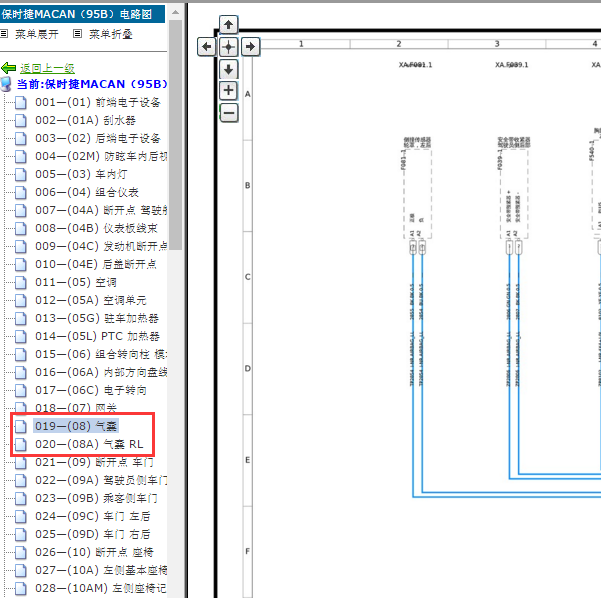Open 007—(04A) 断开点 驾驶舱 entry
The image size is (601, 598).
(101, 210)
